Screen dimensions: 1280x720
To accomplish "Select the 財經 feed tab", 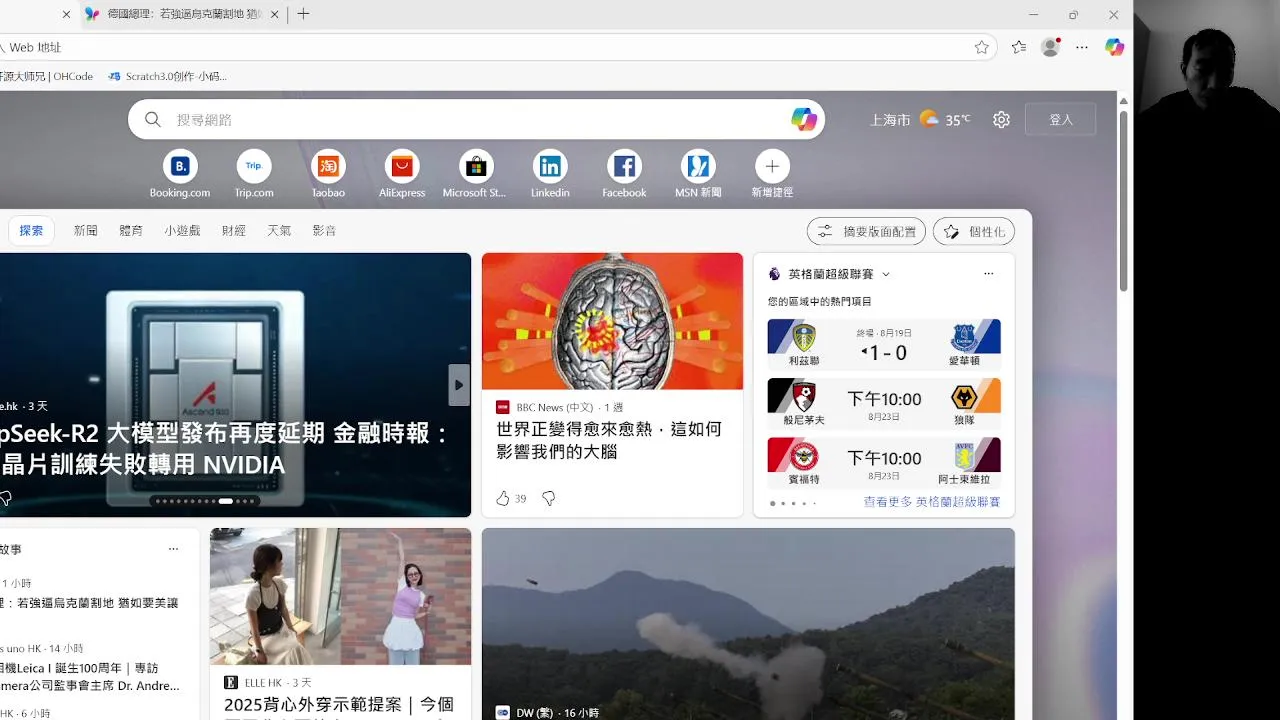I will pos(234,230).
